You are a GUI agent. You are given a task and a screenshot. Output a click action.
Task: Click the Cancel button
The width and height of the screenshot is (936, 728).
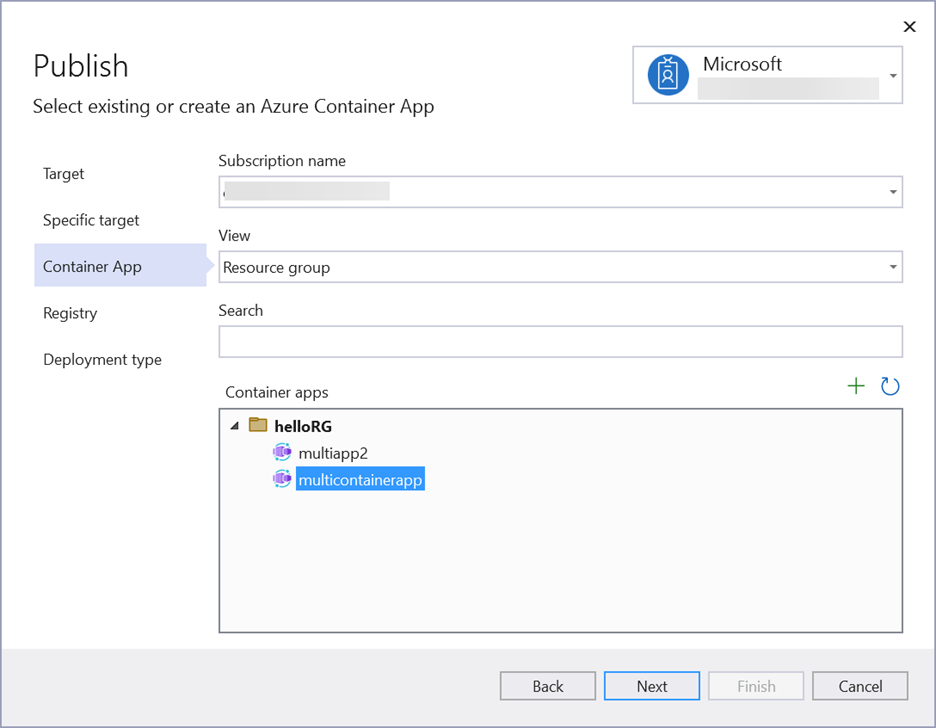pos(860,686)
